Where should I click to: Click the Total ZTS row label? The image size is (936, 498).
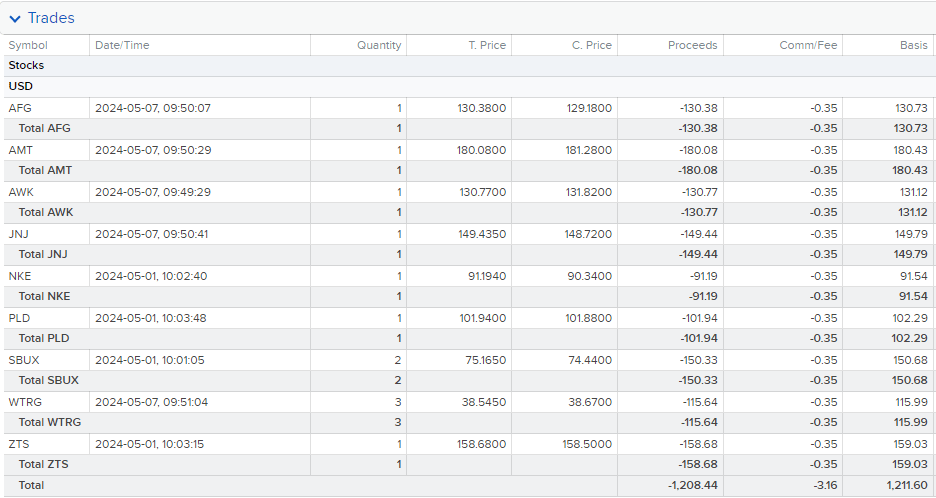44,464
